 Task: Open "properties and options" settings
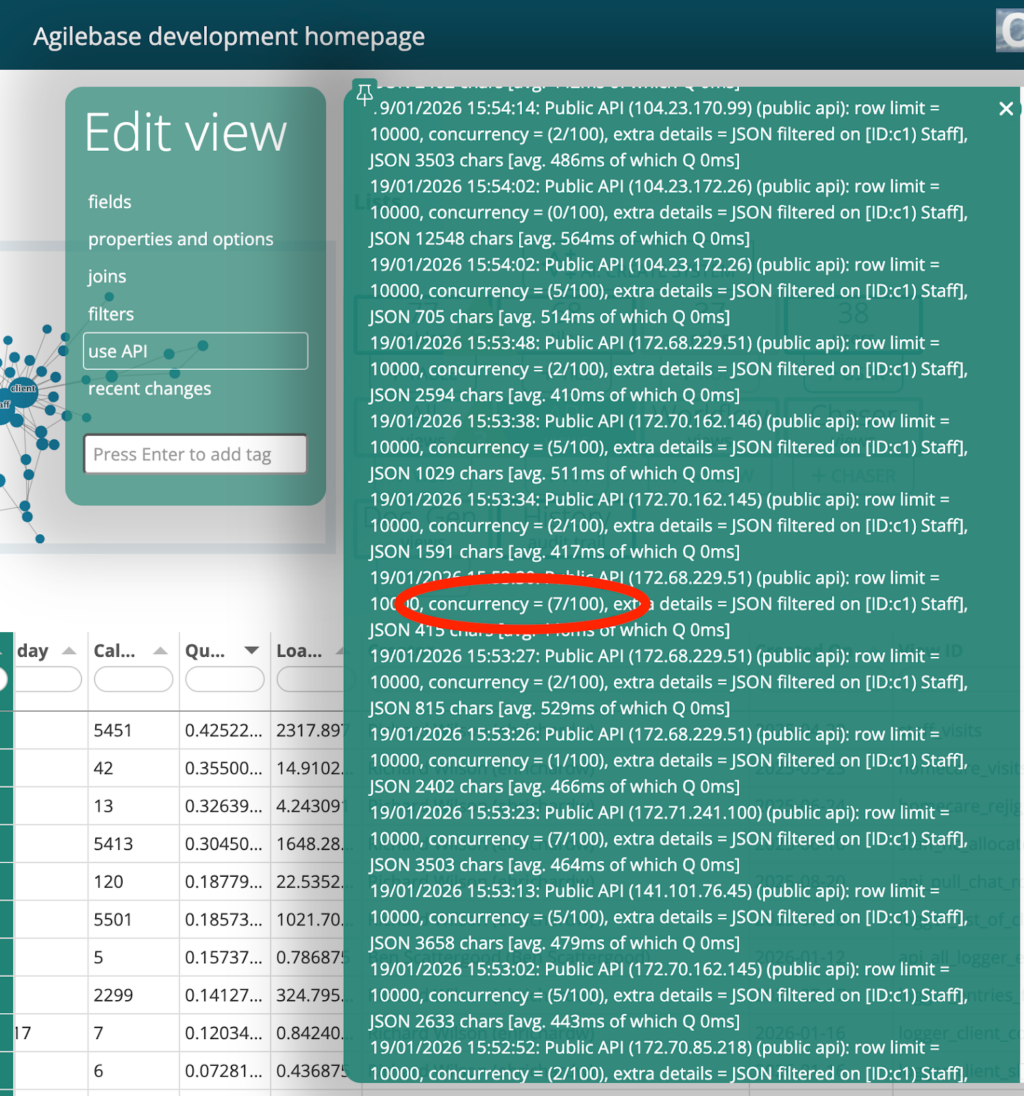click(x=181, y=239)
